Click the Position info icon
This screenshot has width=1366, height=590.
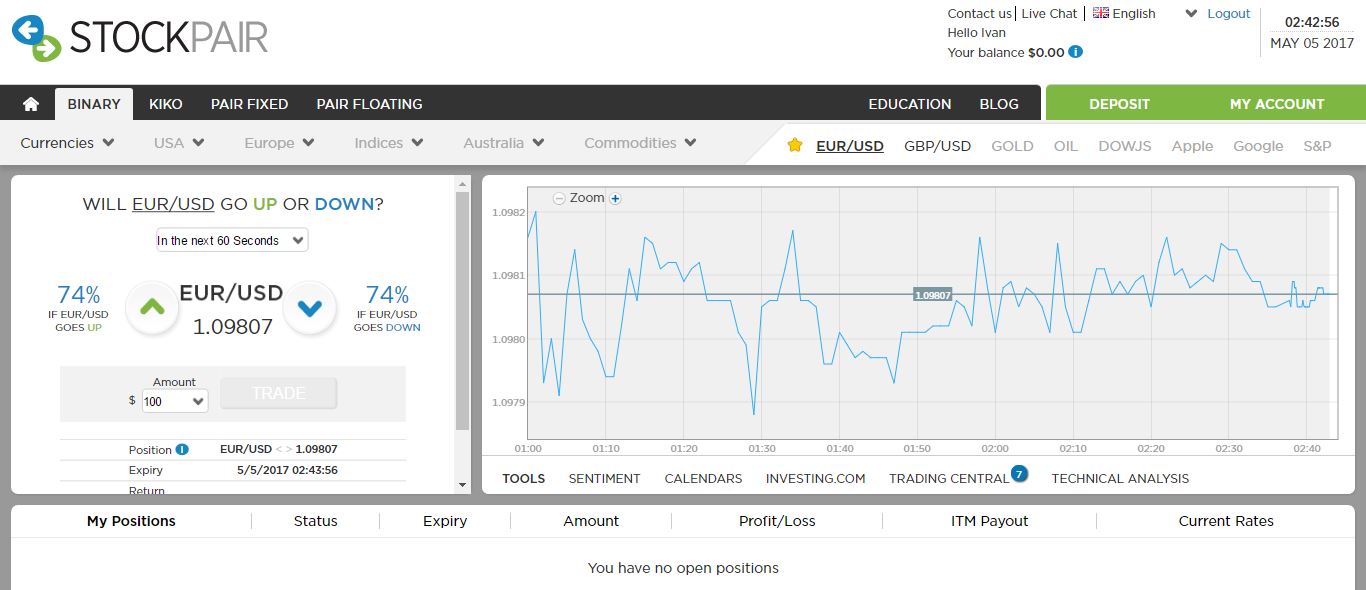pyautogui.click(x=182, y=449)
